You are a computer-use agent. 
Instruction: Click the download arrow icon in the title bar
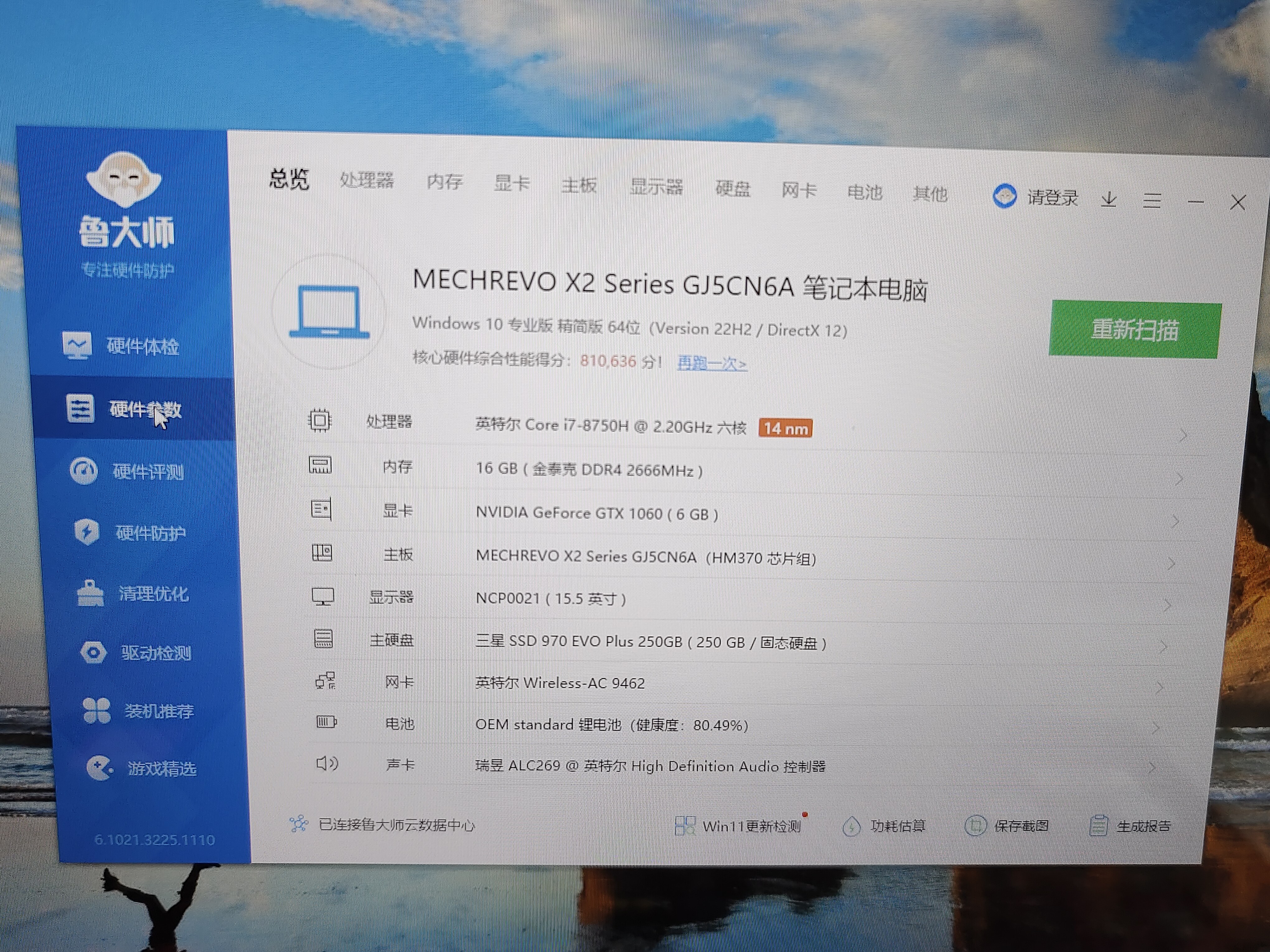[x=1109, y=200]
